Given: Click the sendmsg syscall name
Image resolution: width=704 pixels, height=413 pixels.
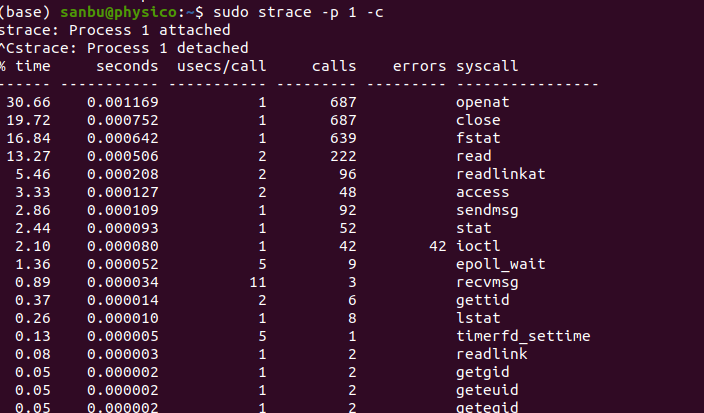Looking at the screenshot, I should pyautogui.click(x=487, y=210).
